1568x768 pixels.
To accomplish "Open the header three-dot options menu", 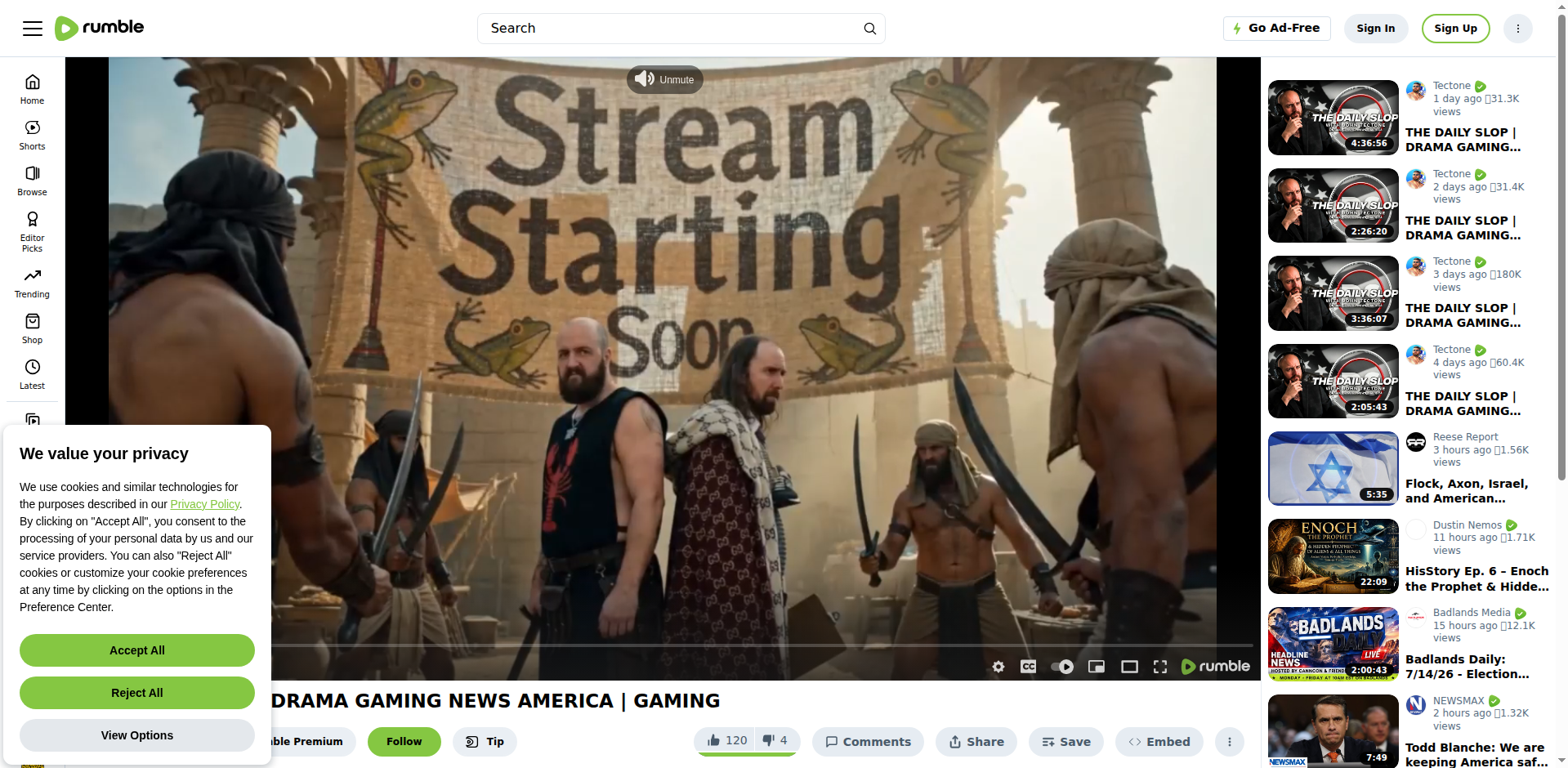I will point(1517,29).
